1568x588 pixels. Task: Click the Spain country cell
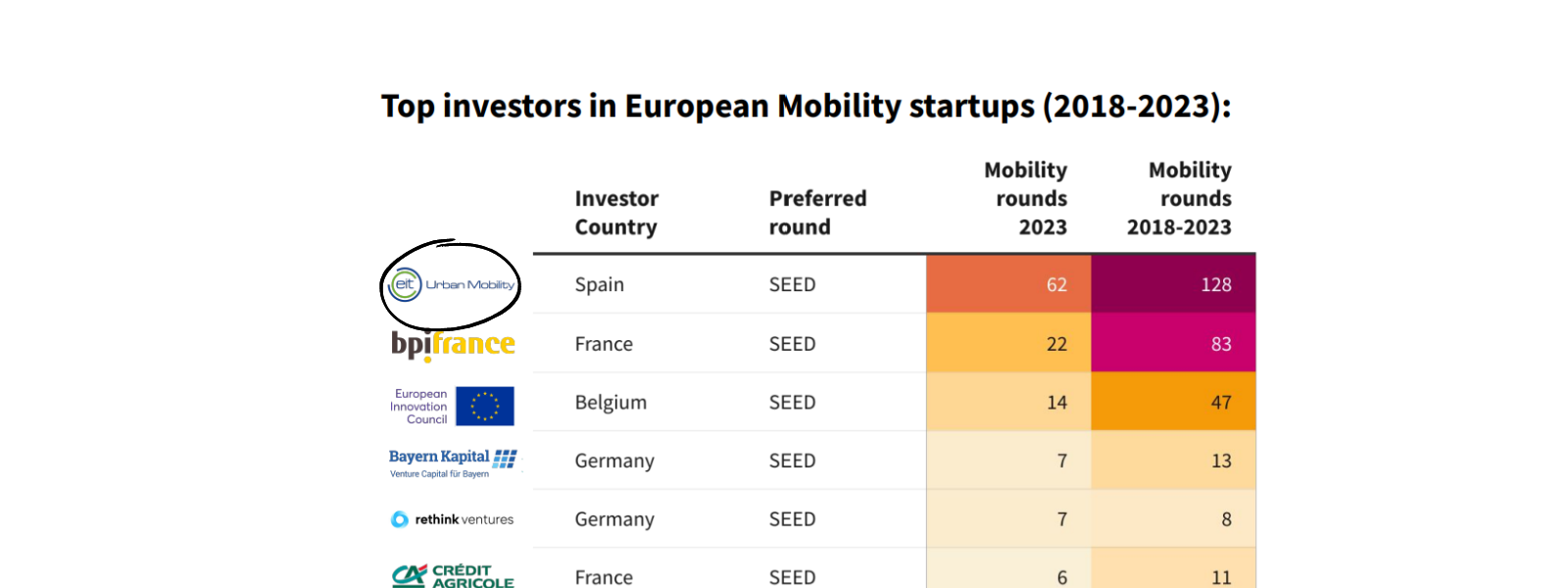[600, 284]
